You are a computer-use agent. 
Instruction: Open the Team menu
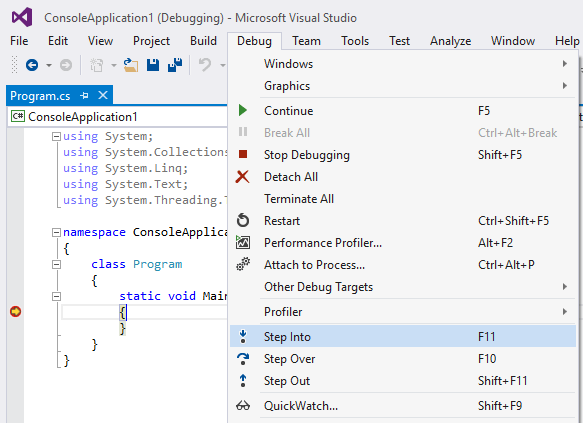pyautogui.click(x=306, y=41)
